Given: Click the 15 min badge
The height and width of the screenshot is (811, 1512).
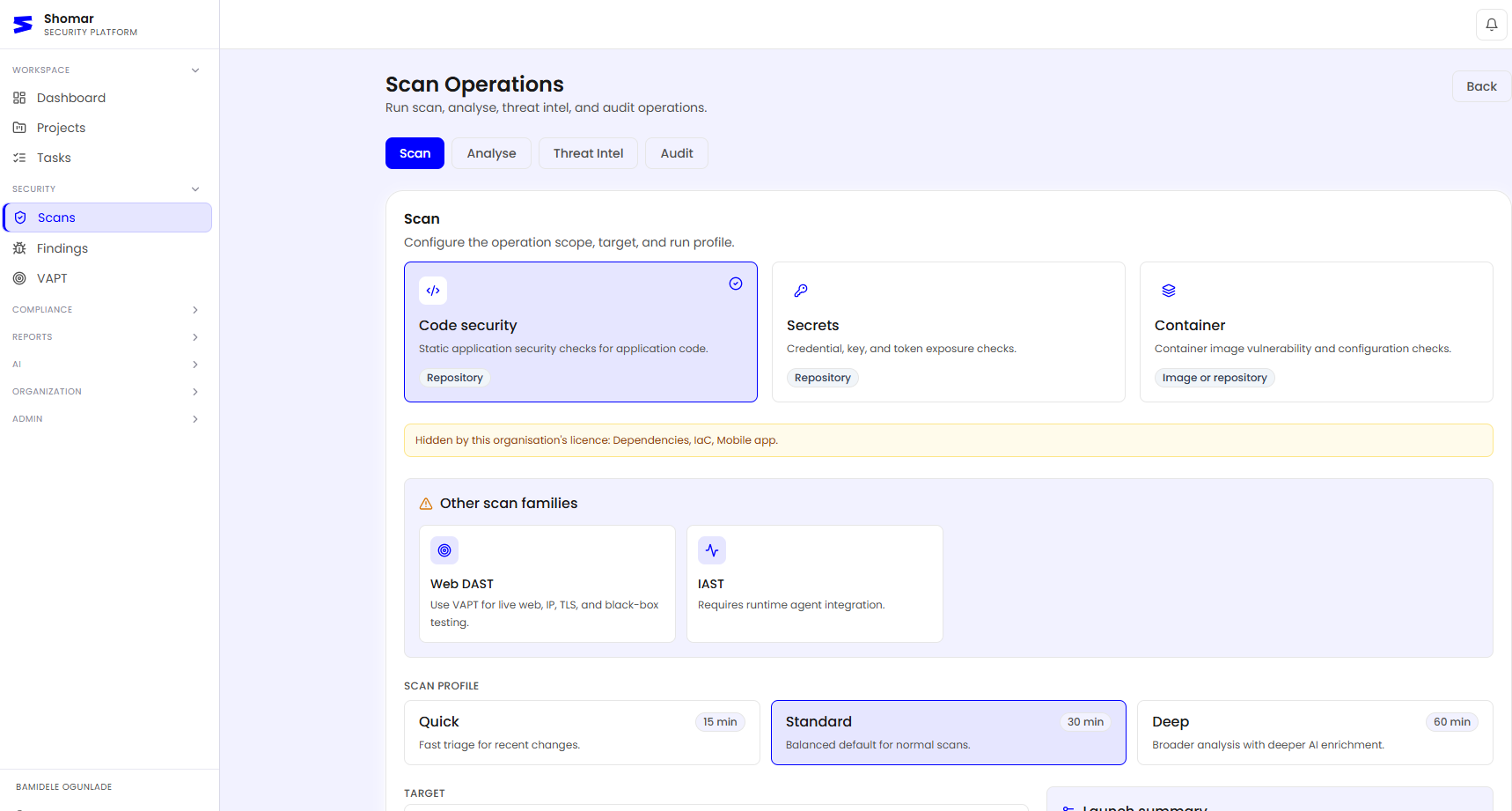Looking at the screenshot, I should (720, 722).
